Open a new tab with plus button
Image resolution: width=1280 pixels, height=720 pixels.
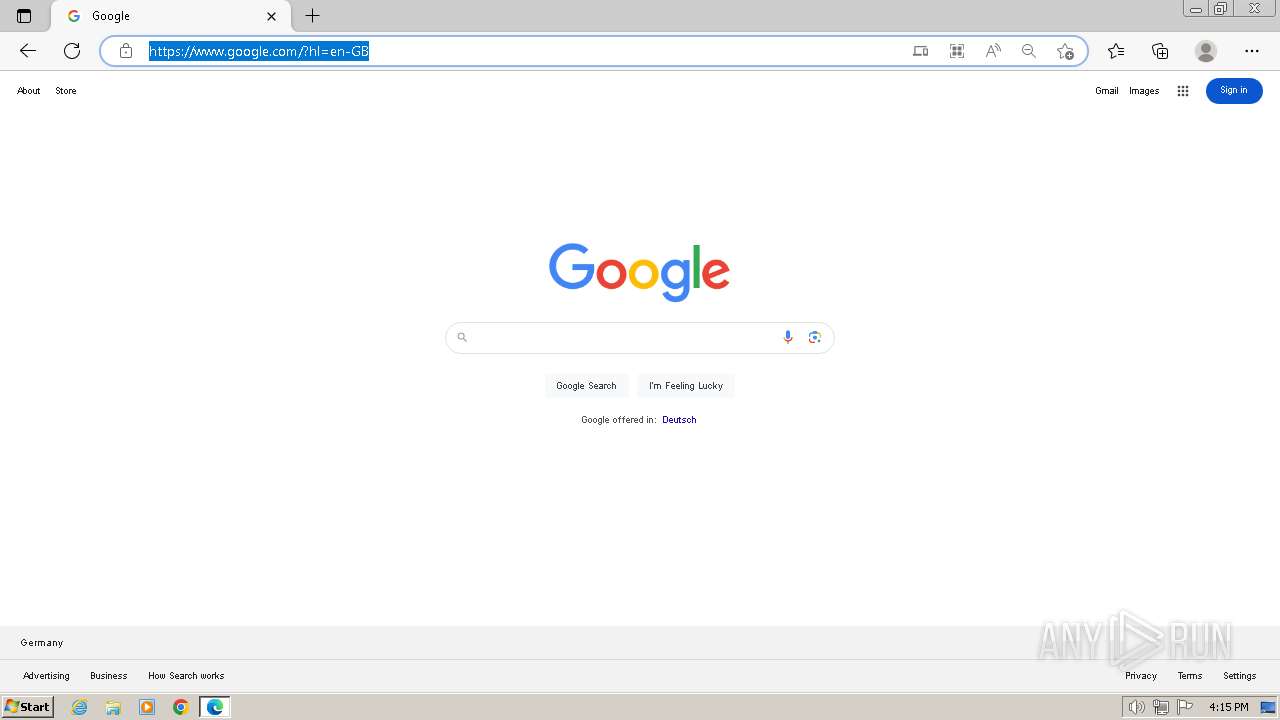(313, 16)
